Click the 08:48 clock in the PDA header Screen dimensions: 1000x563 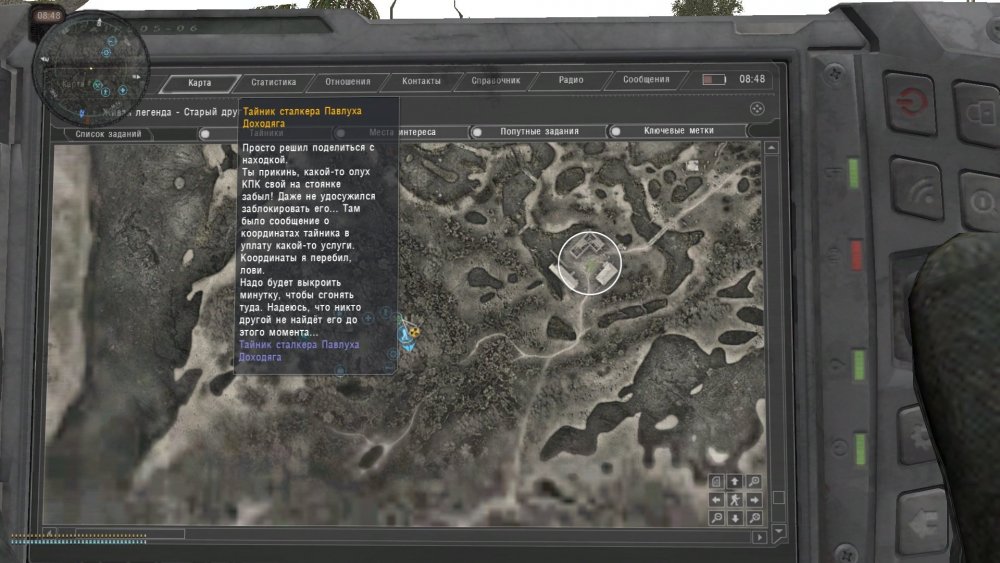[752, 79]
